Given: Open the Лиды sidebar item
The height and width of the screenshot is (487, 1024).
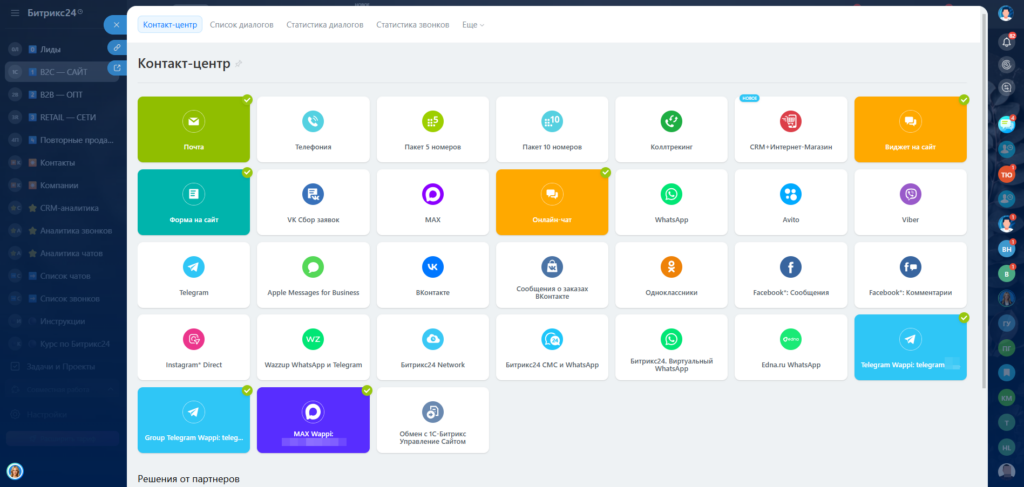Looking at the screenshot, I should pyautogui.click(x=62, y=49).
